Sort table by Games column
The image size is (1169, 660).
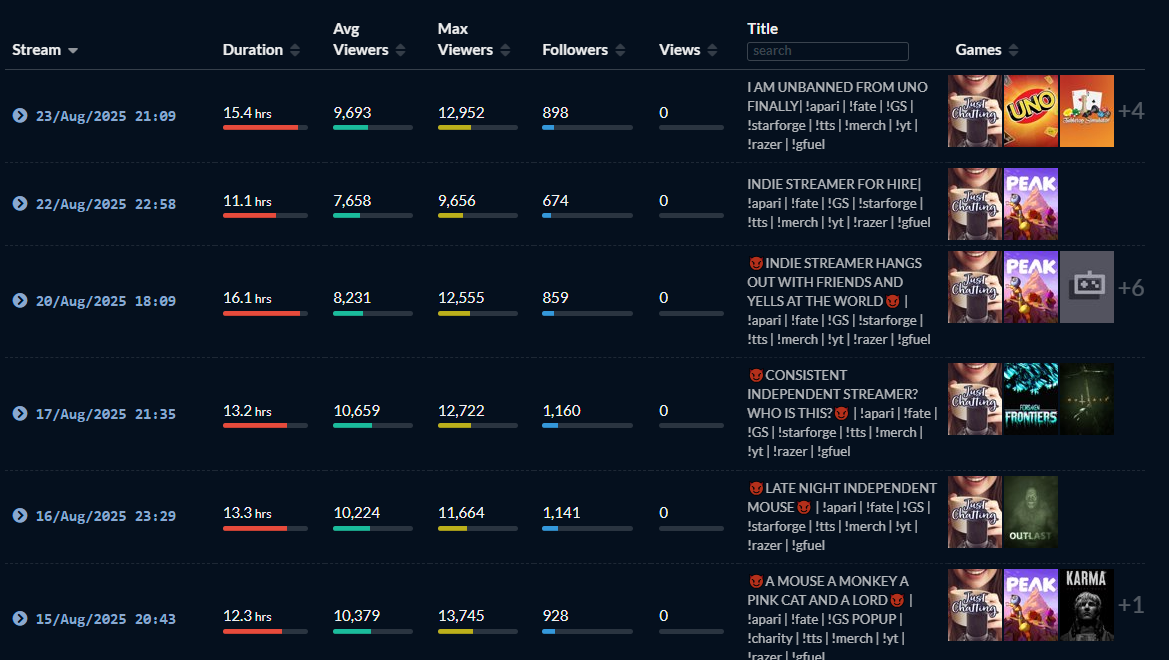point(986,50)
